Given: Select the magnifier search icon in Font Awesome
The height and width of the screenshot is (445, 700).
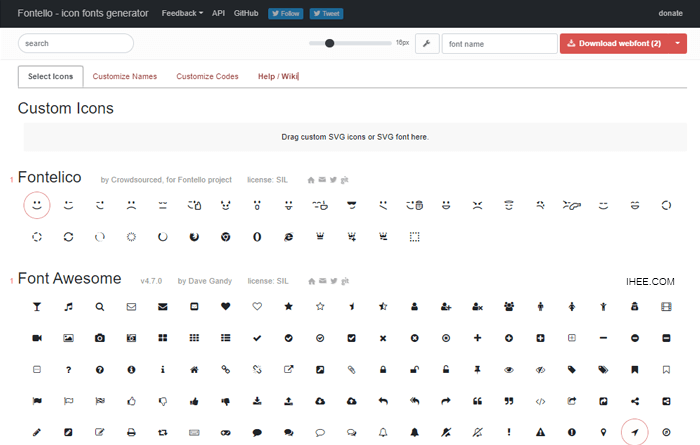Looking at the screenshot, I should pos(100,307).
